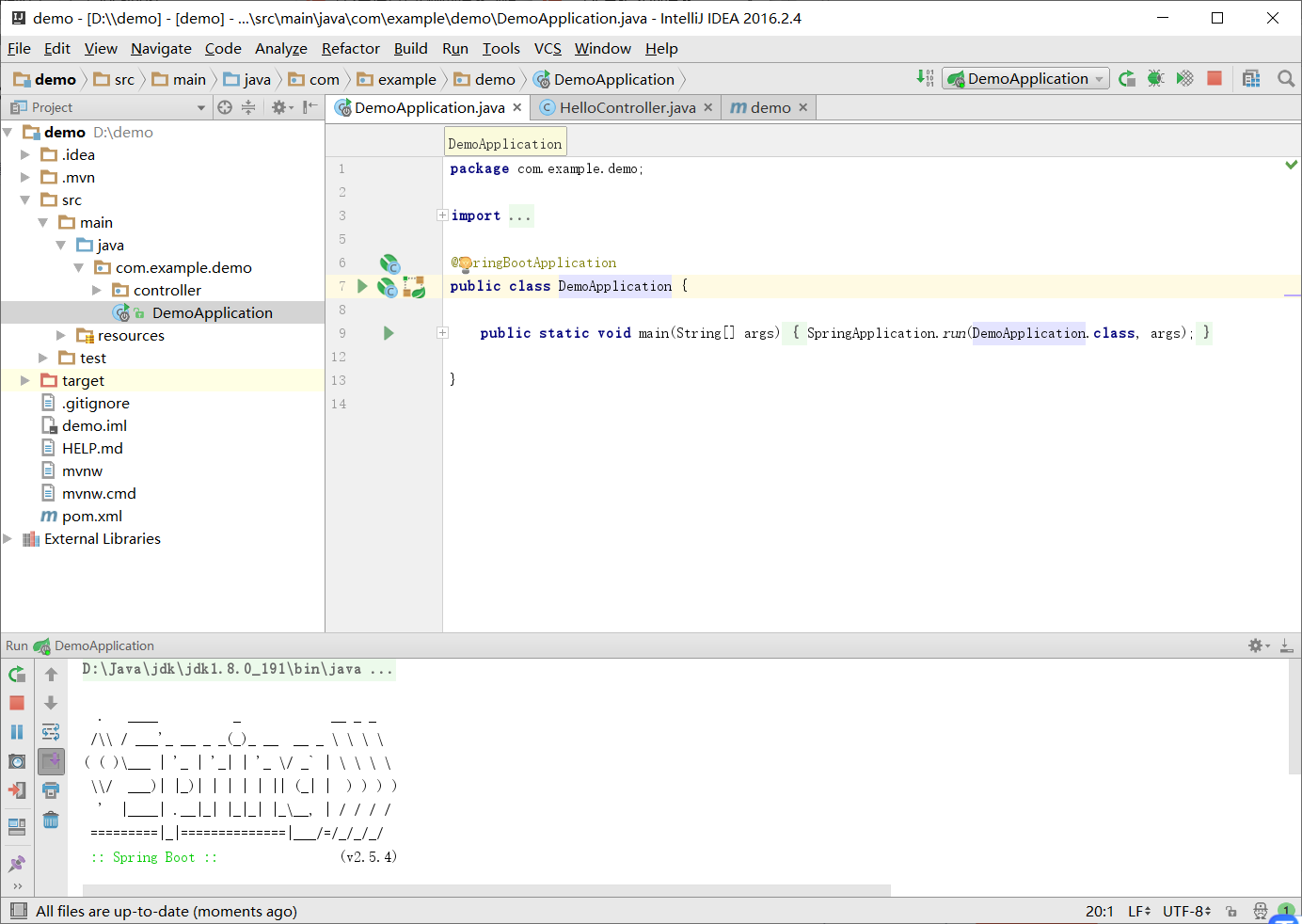Open Search Everywhere magnifier

[x=1286, y=78]
